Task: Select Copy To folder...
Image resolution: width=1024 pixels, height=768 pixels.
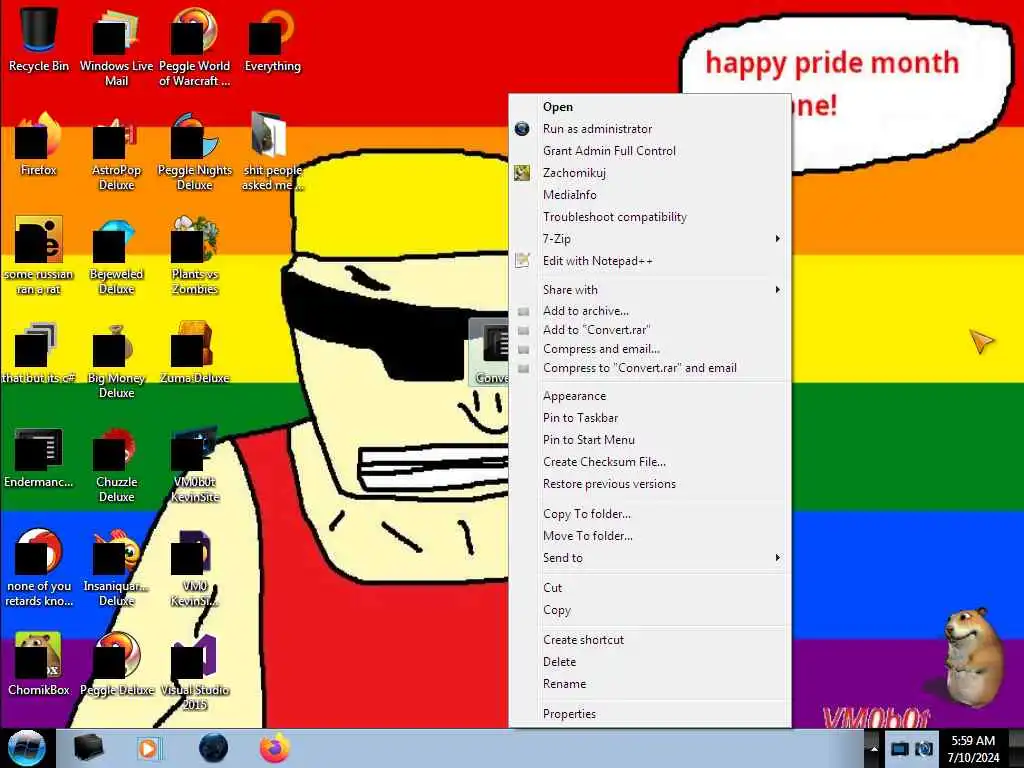Action: tap(649, 514)
